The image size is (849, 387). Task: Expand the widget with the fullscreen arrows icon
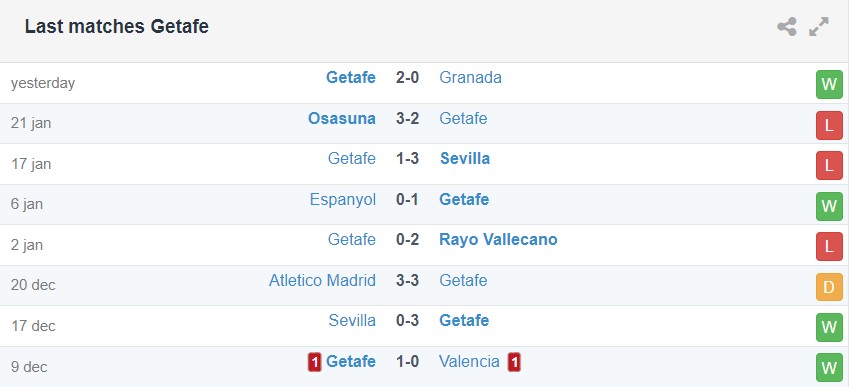click(819, 27)
